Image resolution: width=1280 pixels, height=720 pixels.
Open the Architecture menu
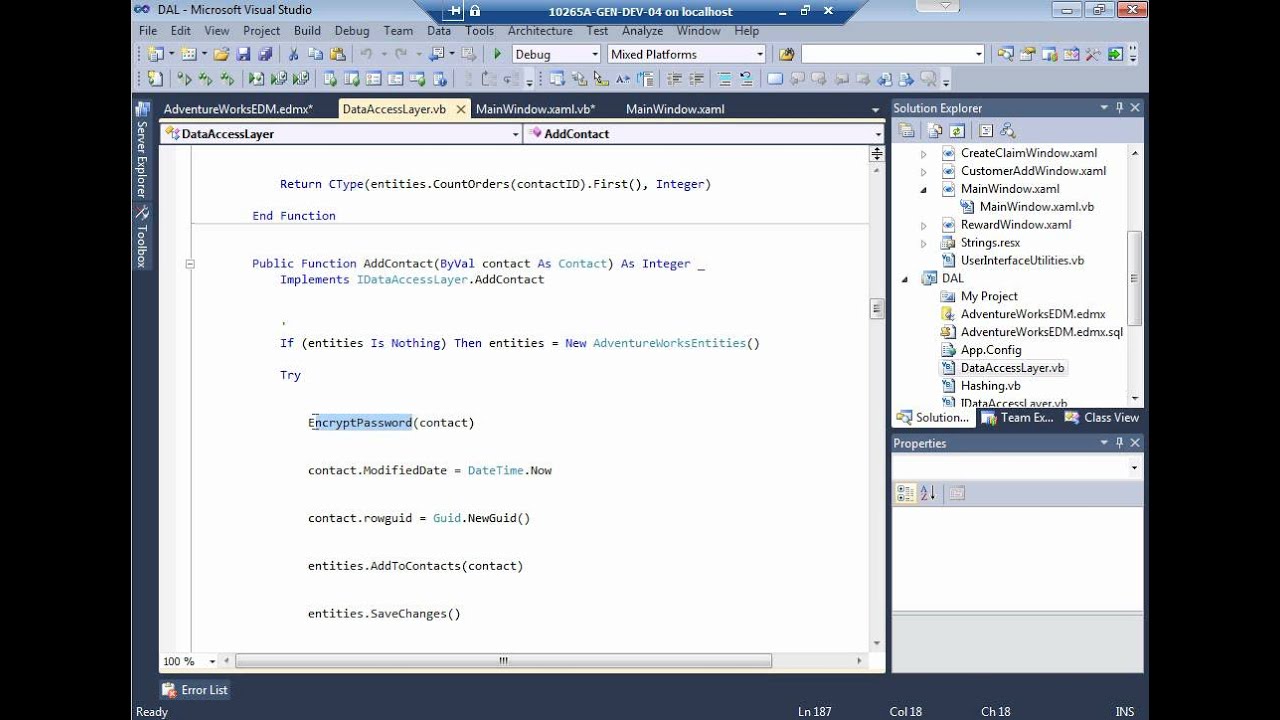pyautogui.click(x=540, y=31)
